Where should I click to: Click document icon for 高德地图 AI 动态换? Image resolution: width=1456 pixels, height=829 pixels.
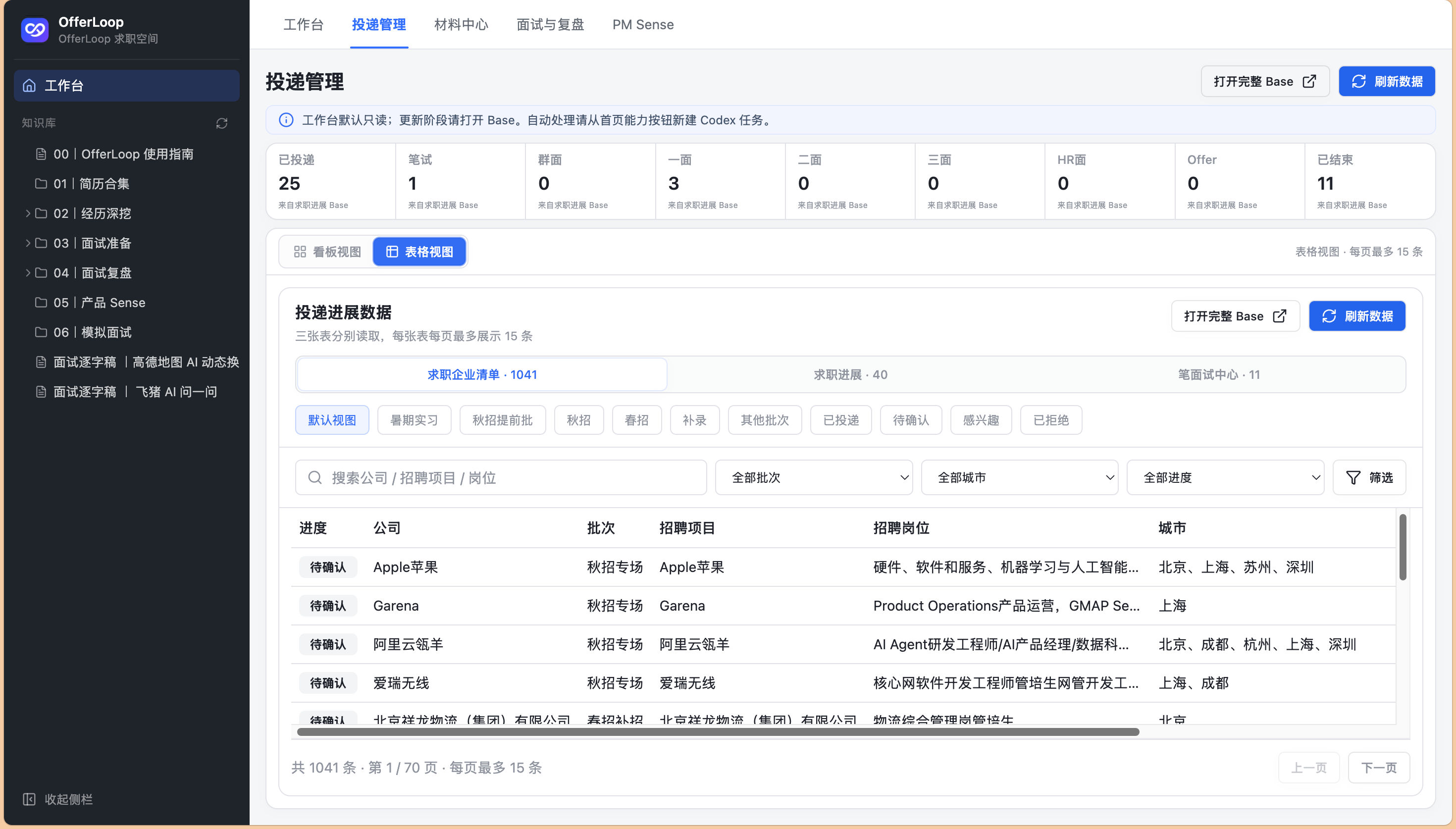[x=41, y=362]
